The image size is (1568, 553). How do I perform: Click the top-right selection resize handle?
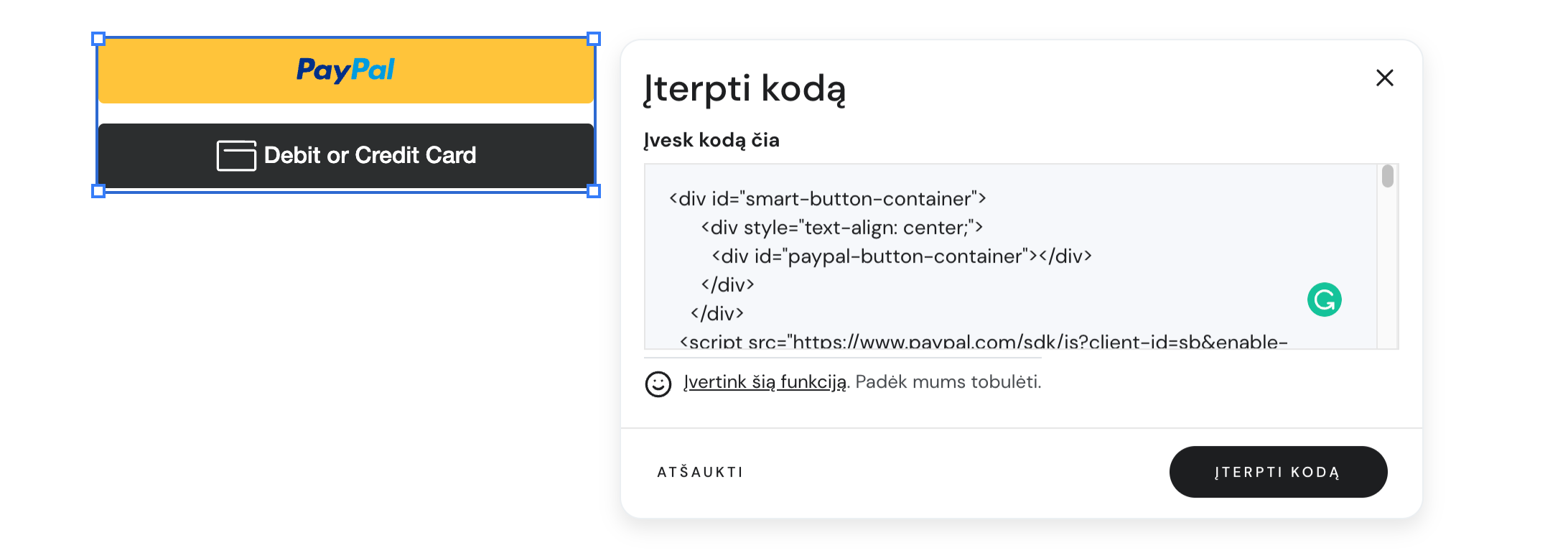point(594,39)
